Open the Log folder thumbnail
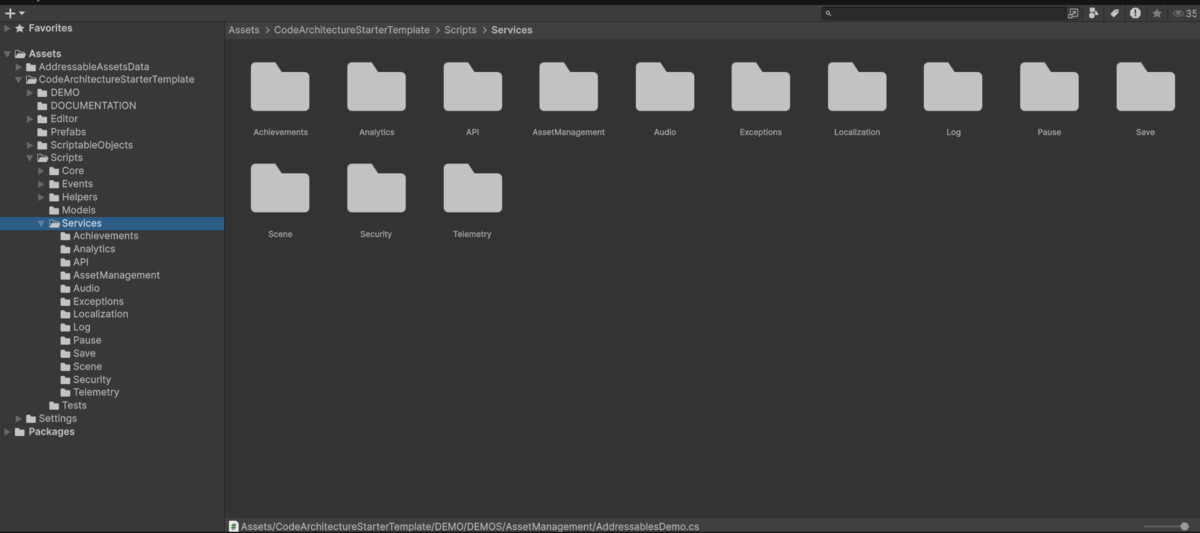The height and width of the screenshot is (533, 1200). point(953,87)
